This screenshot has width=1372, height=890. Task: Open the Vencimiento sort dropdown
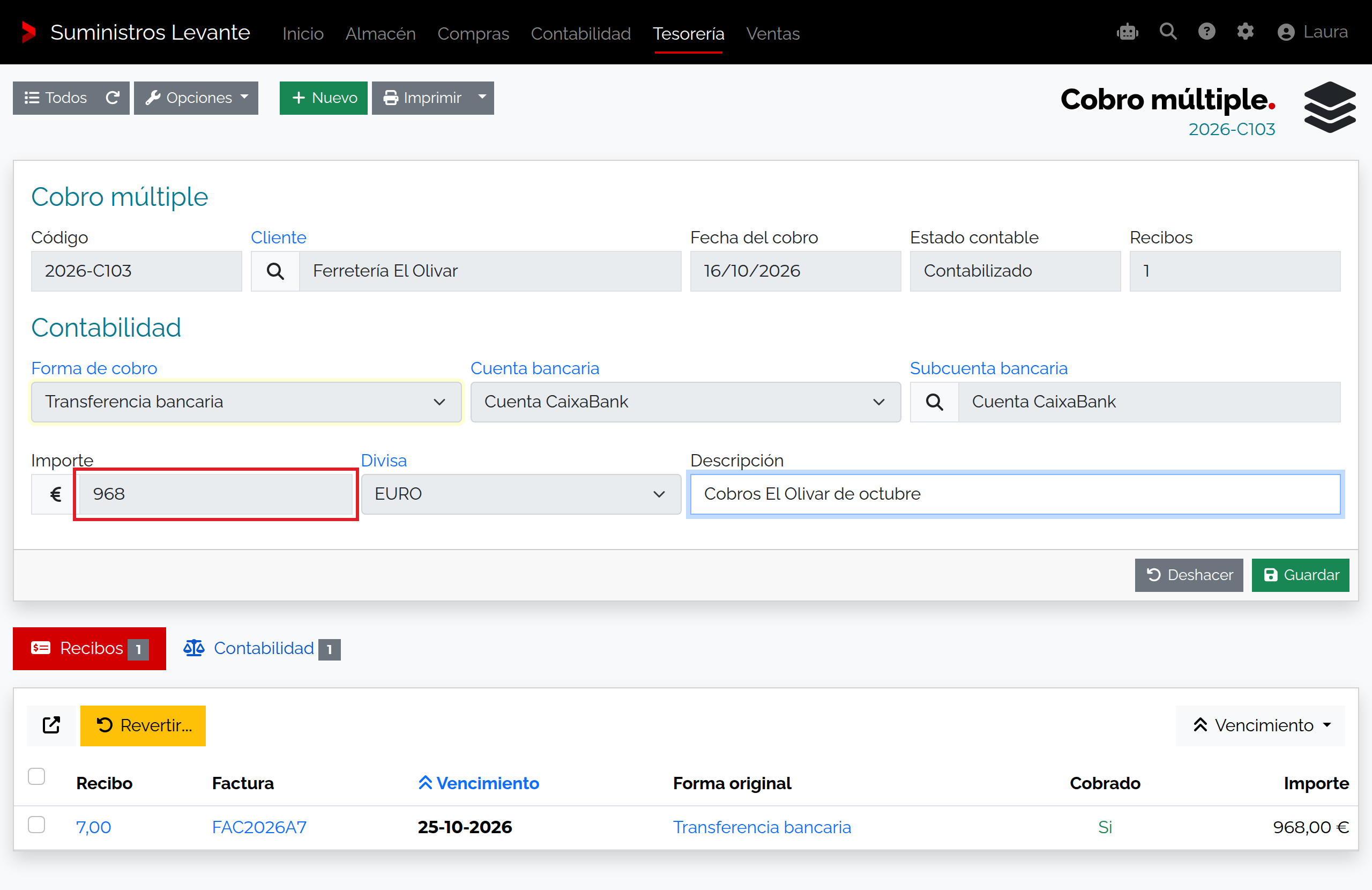(x=1260, y=725)
